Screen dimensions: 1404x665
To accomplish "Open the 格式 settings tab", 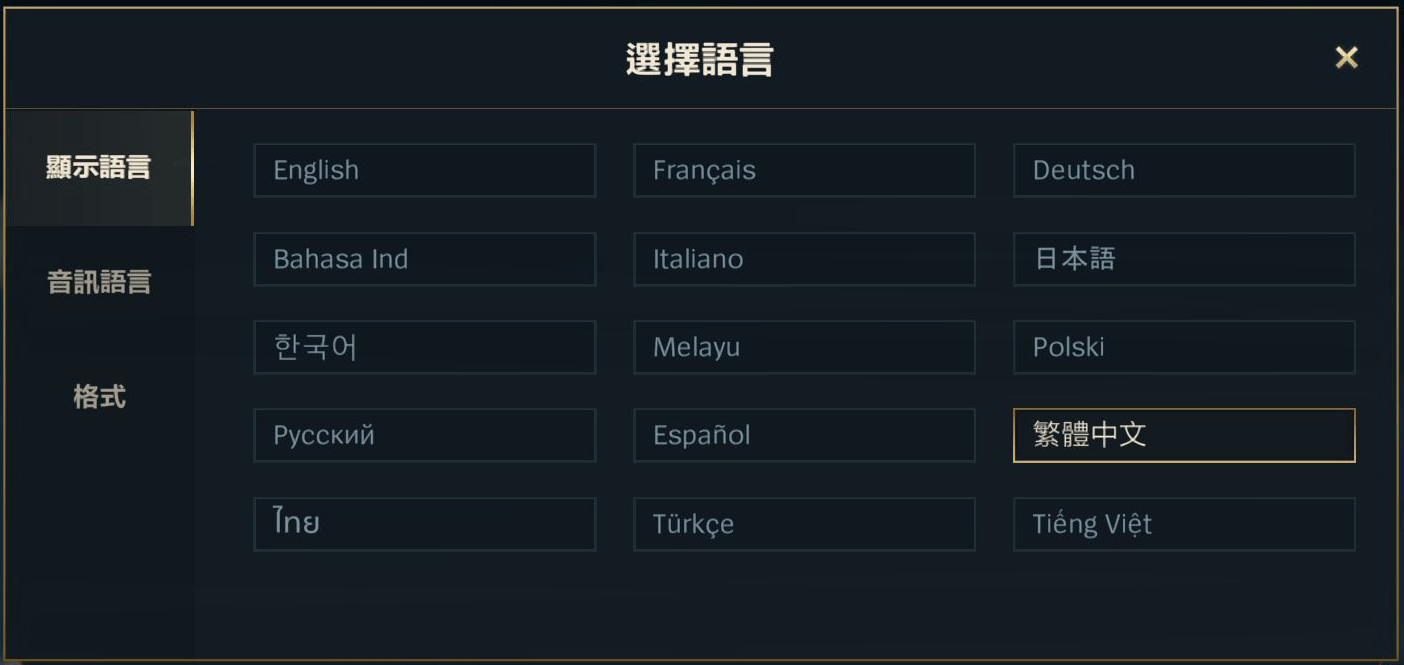I will click(97, 397).
